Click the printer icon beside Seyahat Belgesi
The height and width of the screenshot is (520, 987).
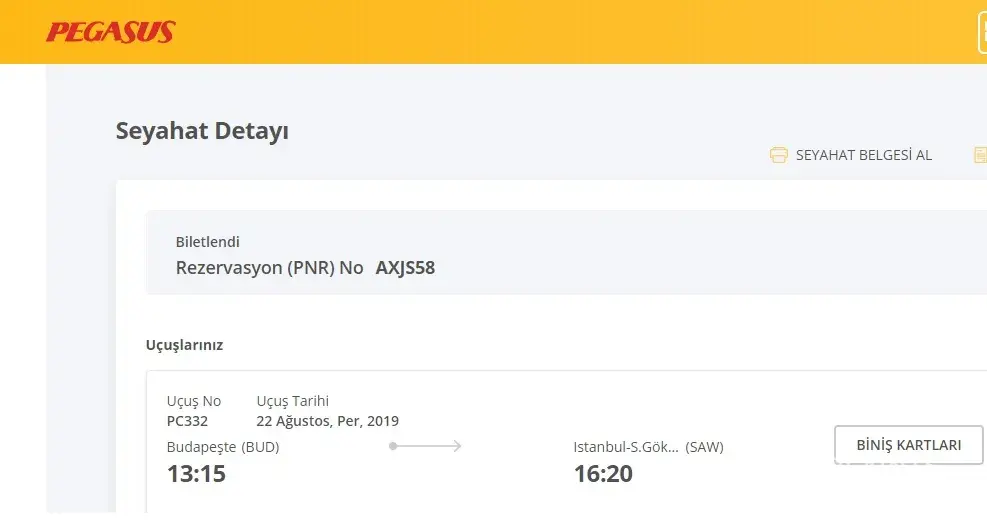pyautogui.click(x=778, y=155)
